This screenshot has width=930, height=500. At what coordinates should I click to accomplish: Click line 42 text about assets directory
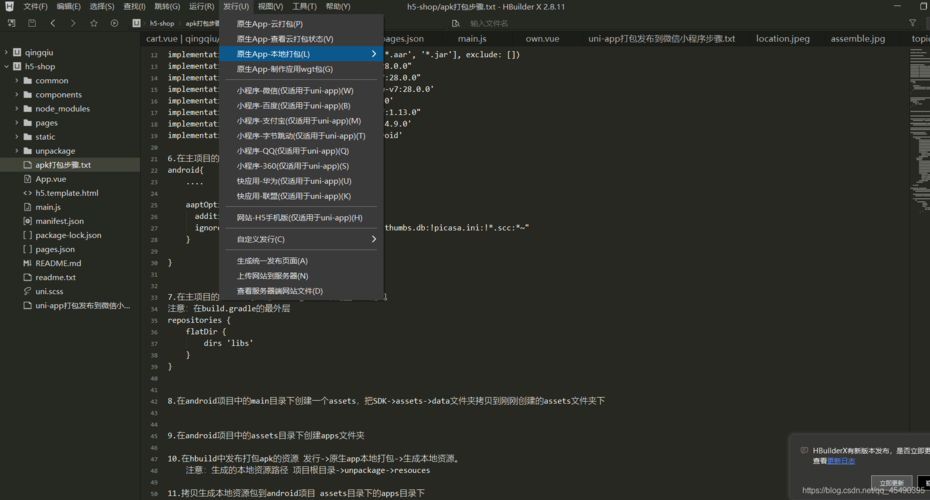pyautogui.click(x=386, y=401)
